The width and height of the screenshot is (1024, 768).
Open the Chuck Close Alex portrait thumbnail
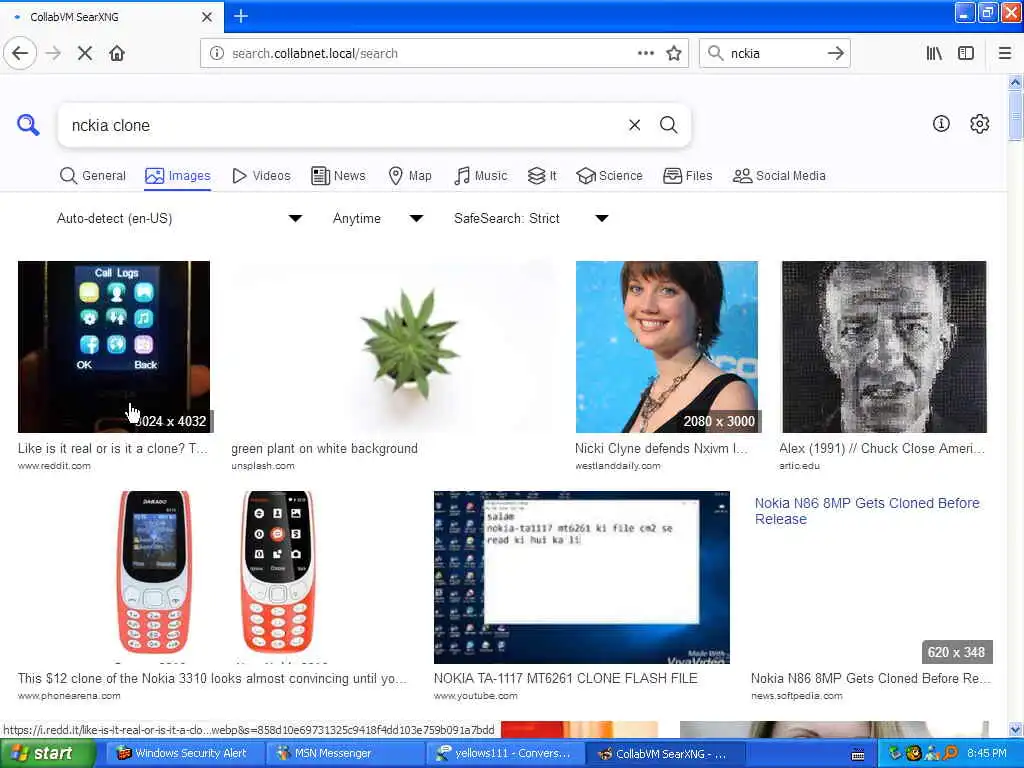884,347
